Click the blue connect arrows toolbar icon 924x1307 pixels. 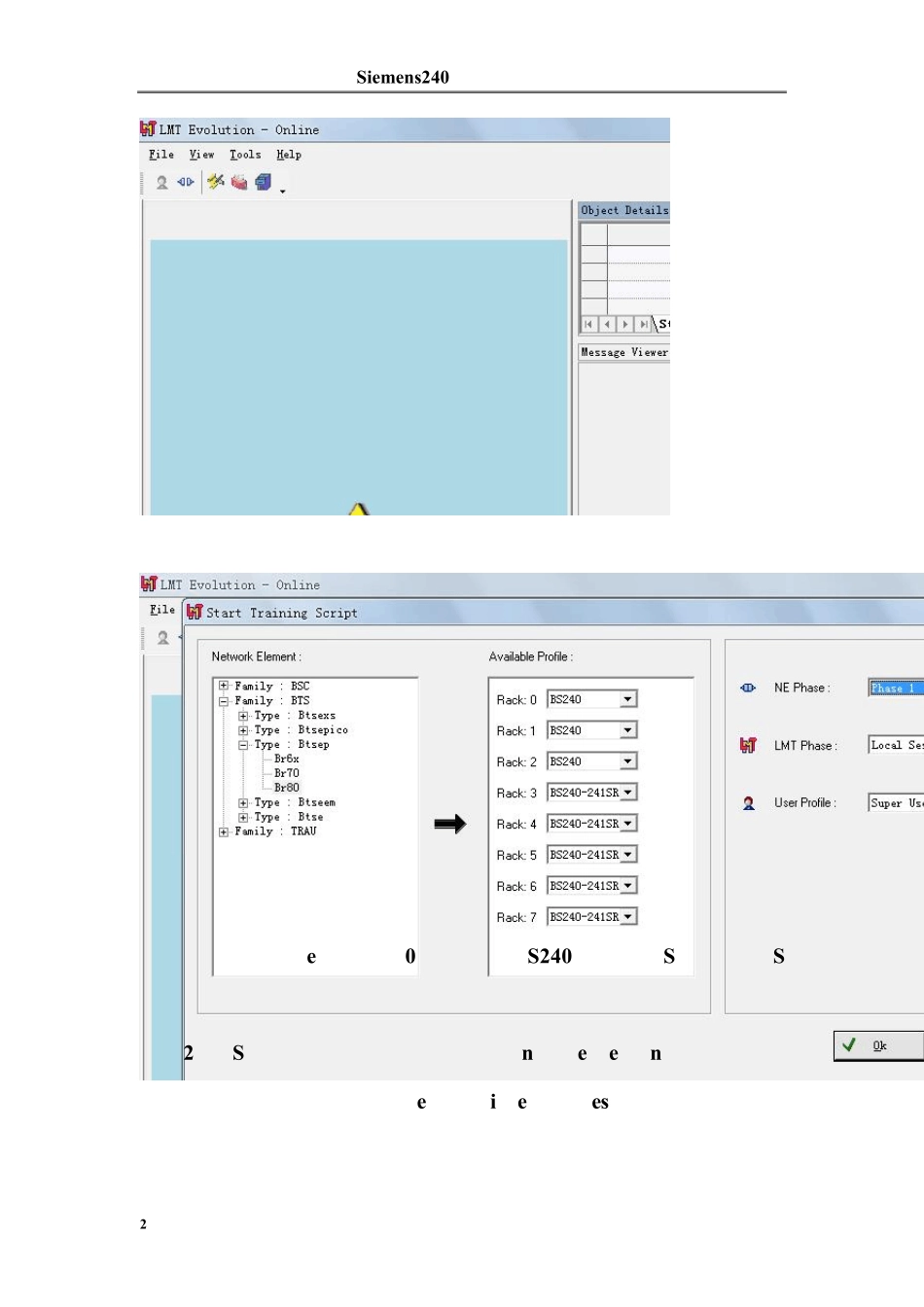[185, 182]
